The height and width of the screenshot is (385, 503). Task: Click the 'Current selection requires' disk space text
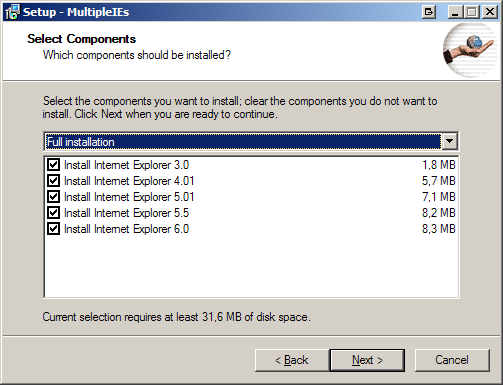point(176,317)
